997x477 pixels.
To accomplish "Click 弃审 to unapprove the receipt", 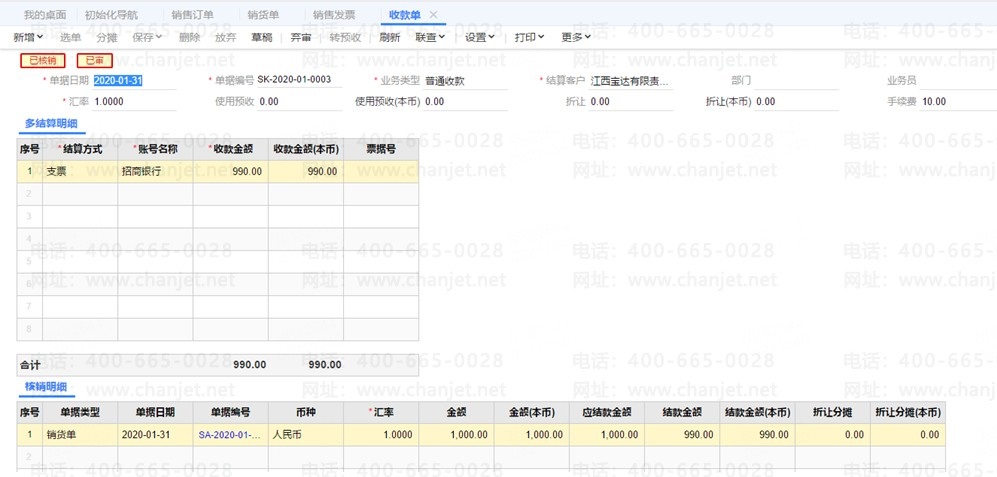I will tap(301, 38).
